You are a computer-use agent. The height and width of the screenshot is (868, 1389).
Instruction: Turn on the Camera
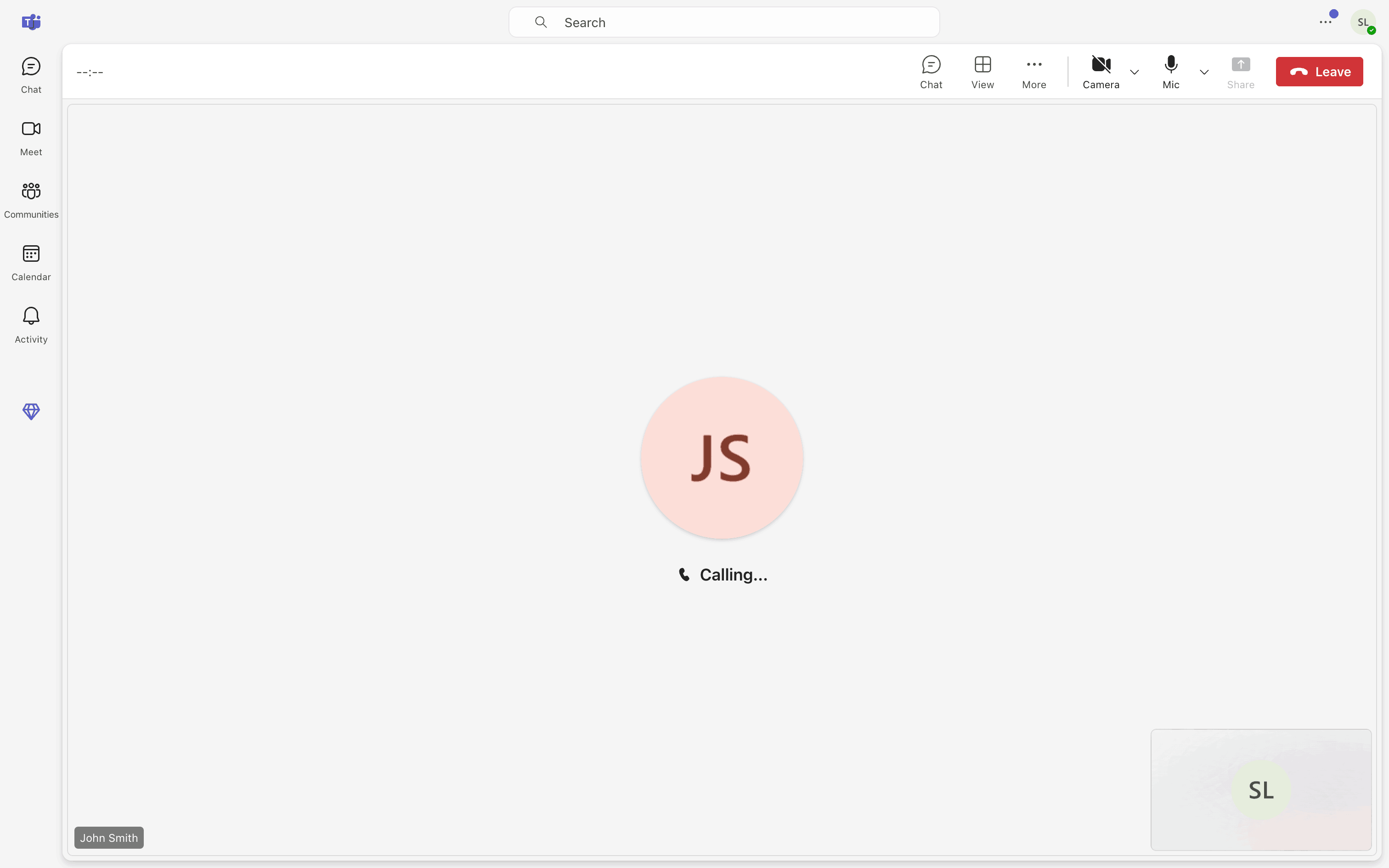click(x=1100, y=72)
